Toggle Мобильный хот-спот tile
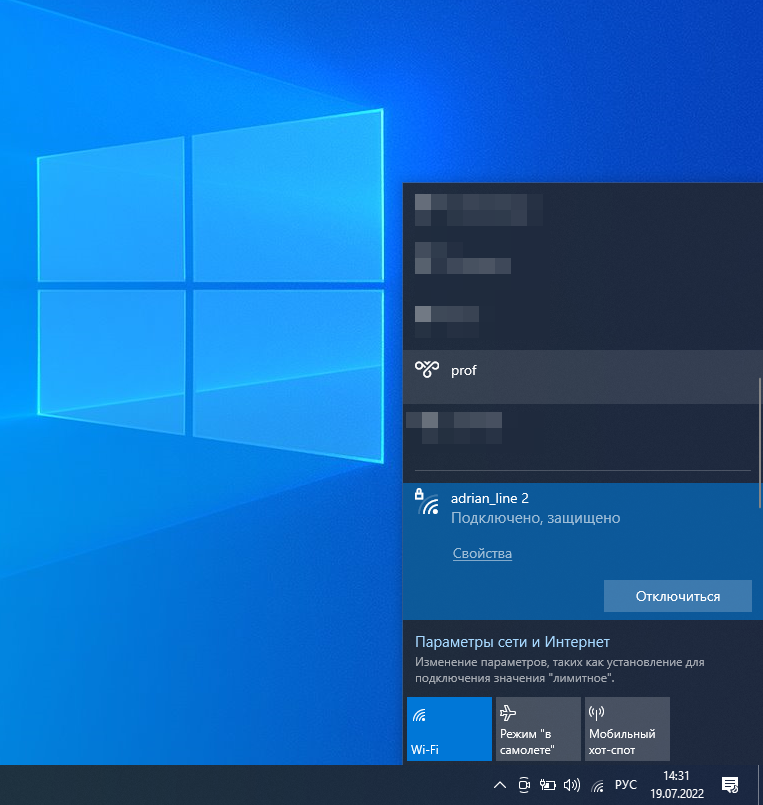Image resolution: width=763 pixels, height=805 pixels. pos(627,729)
